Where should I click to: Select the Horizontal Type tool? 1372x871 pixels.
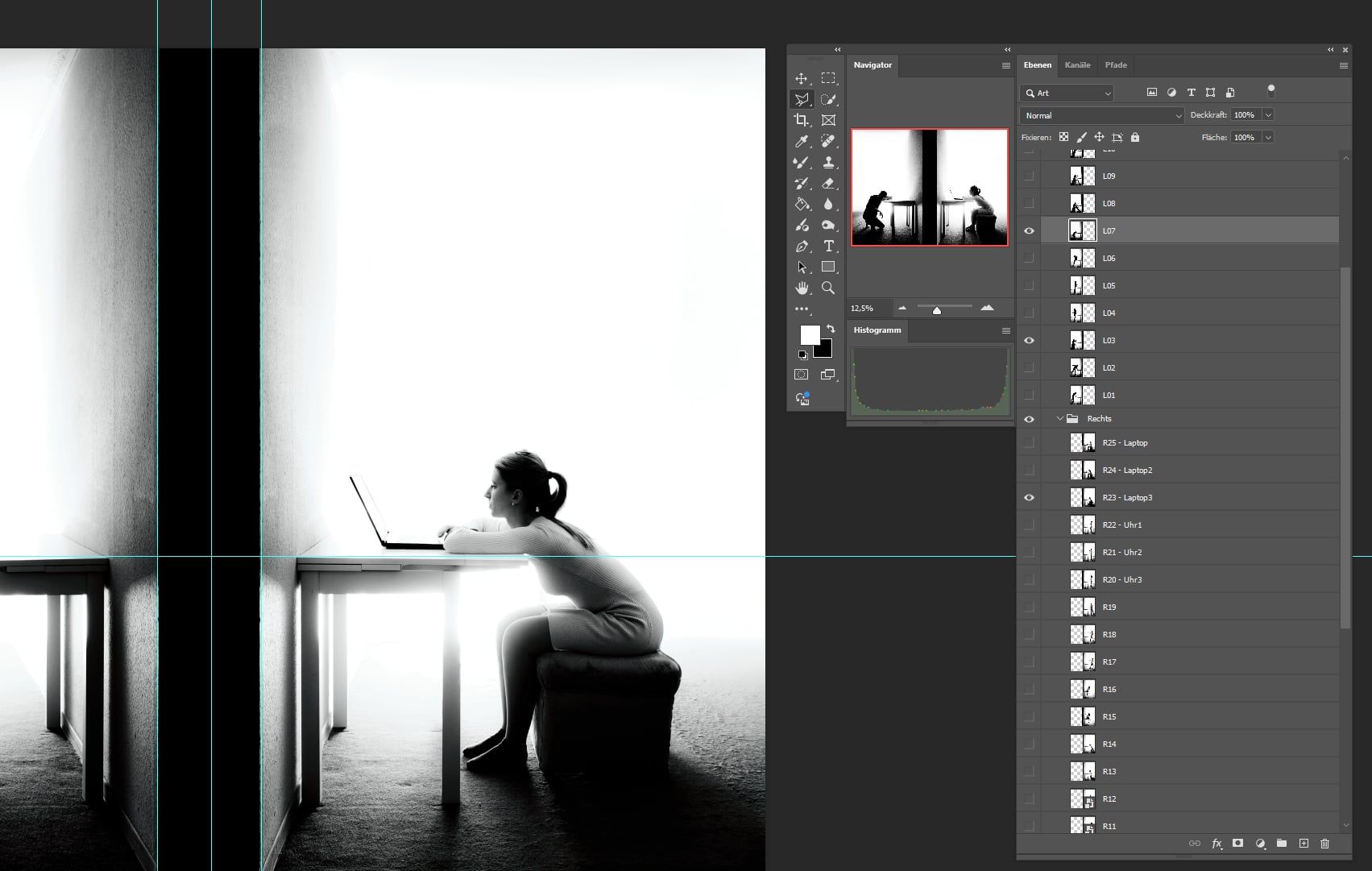(x=828, y=246)
